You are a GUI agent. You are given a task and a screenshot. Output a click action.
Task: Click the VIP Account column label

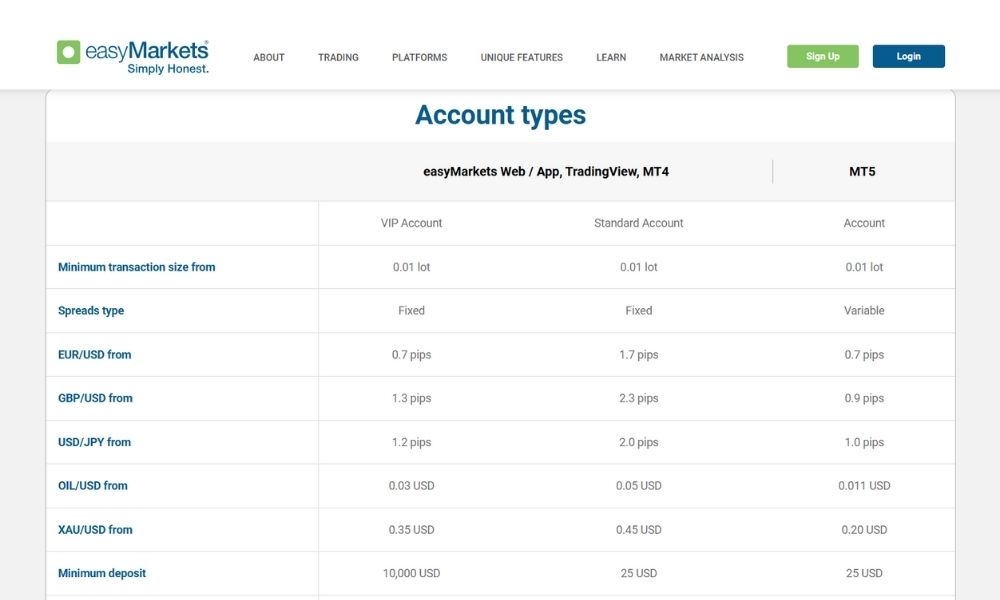click(x=411, y=223)
